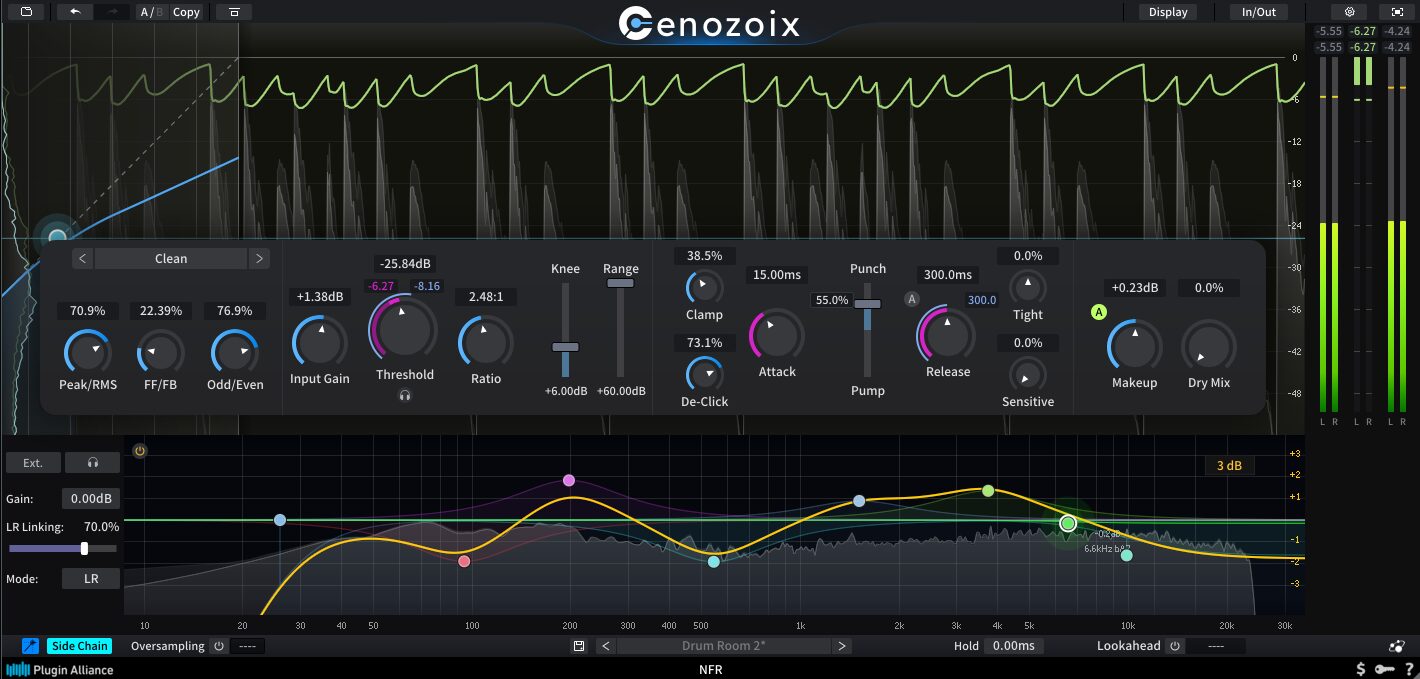
Task: Select the red EQ node near 100 Hz
Action: point(464,561)
